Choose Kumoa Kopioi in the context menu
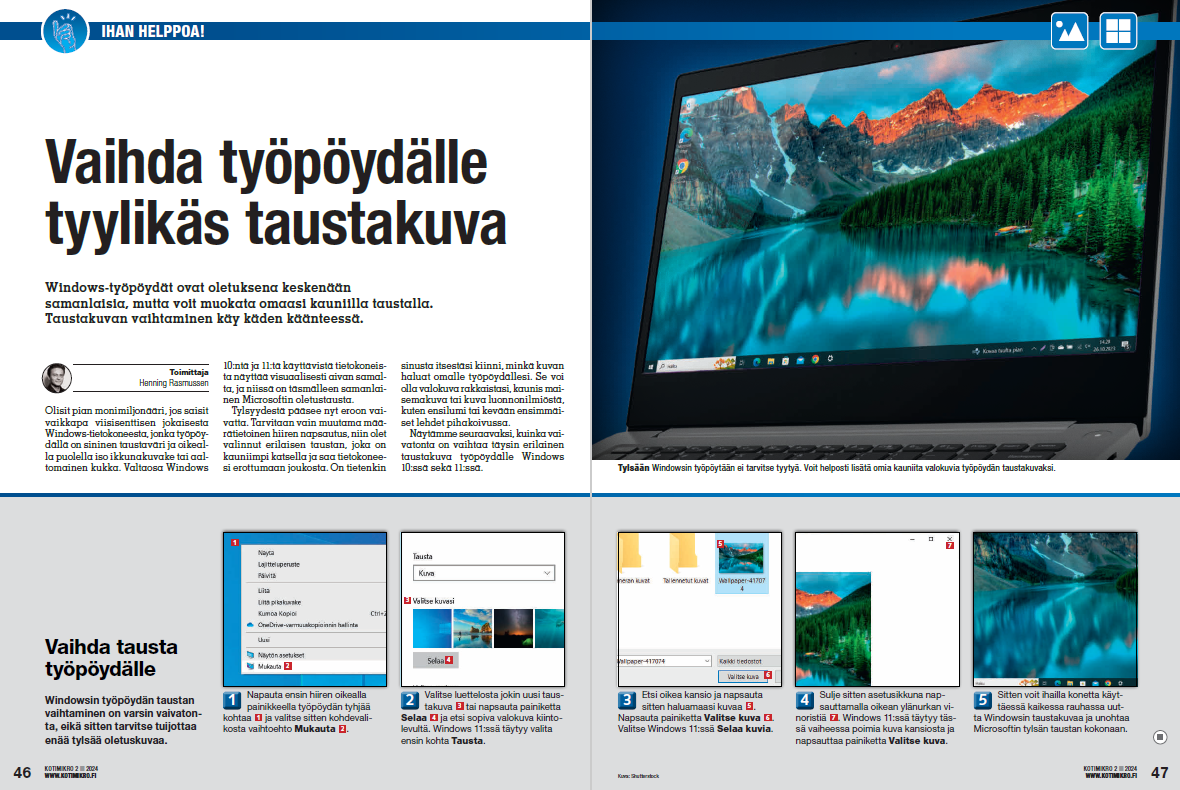The height and width of the screenshot is (790, 1180). pos(278,613)
